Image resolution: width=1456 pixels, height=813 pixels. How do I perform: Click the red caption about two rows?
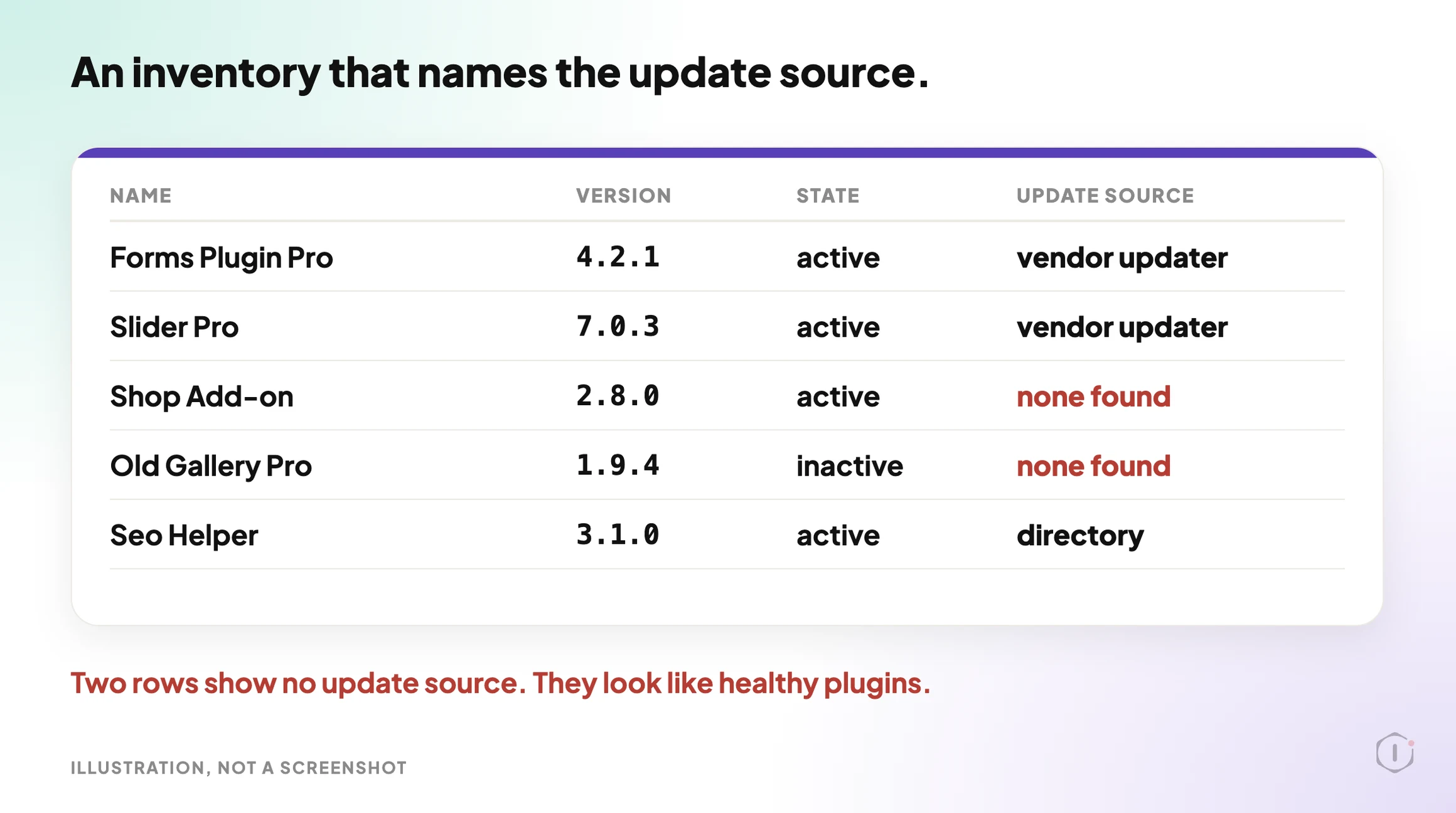[x=500, y=683]
